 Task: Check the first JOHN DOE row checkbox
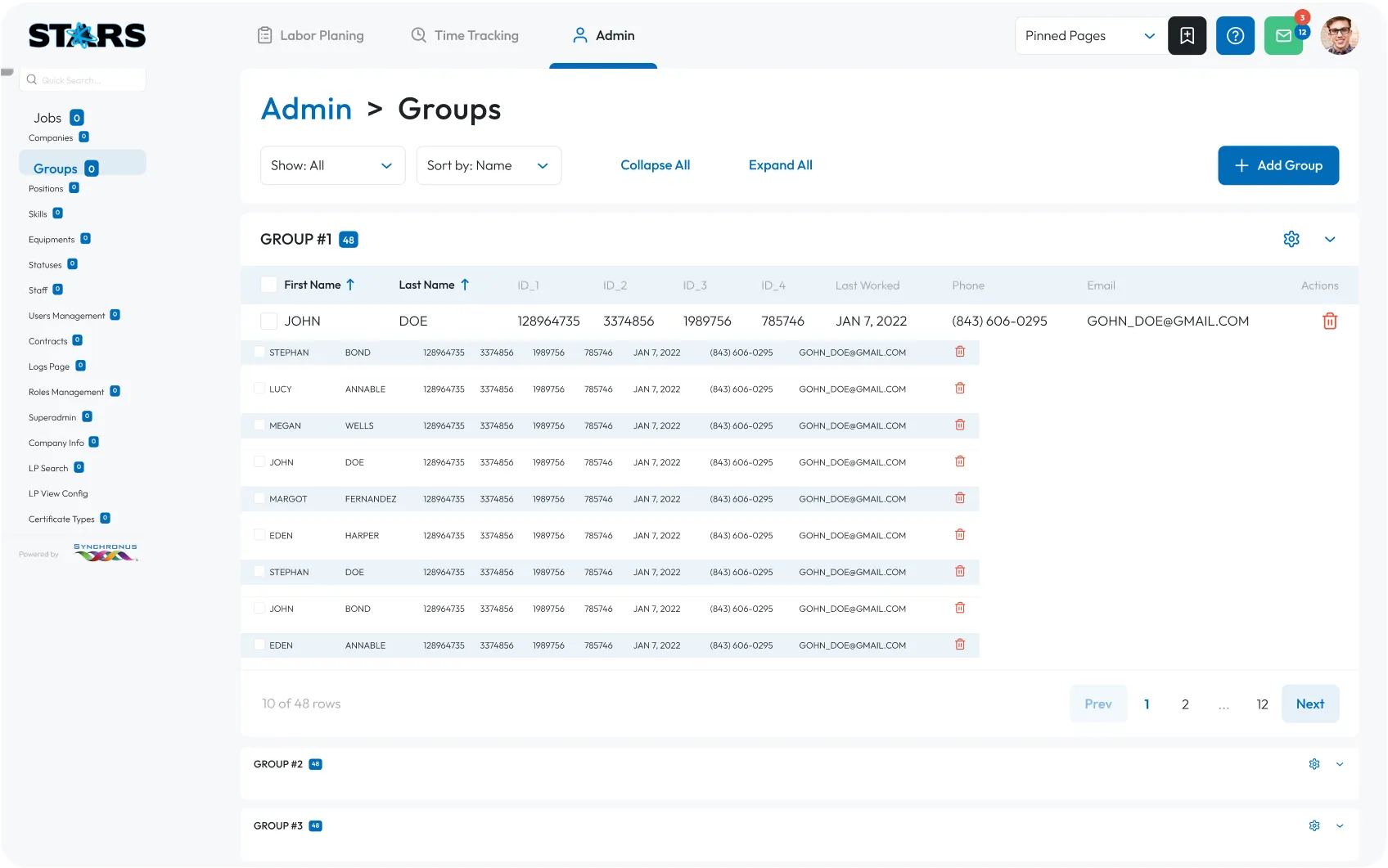[x=268, y=322]
